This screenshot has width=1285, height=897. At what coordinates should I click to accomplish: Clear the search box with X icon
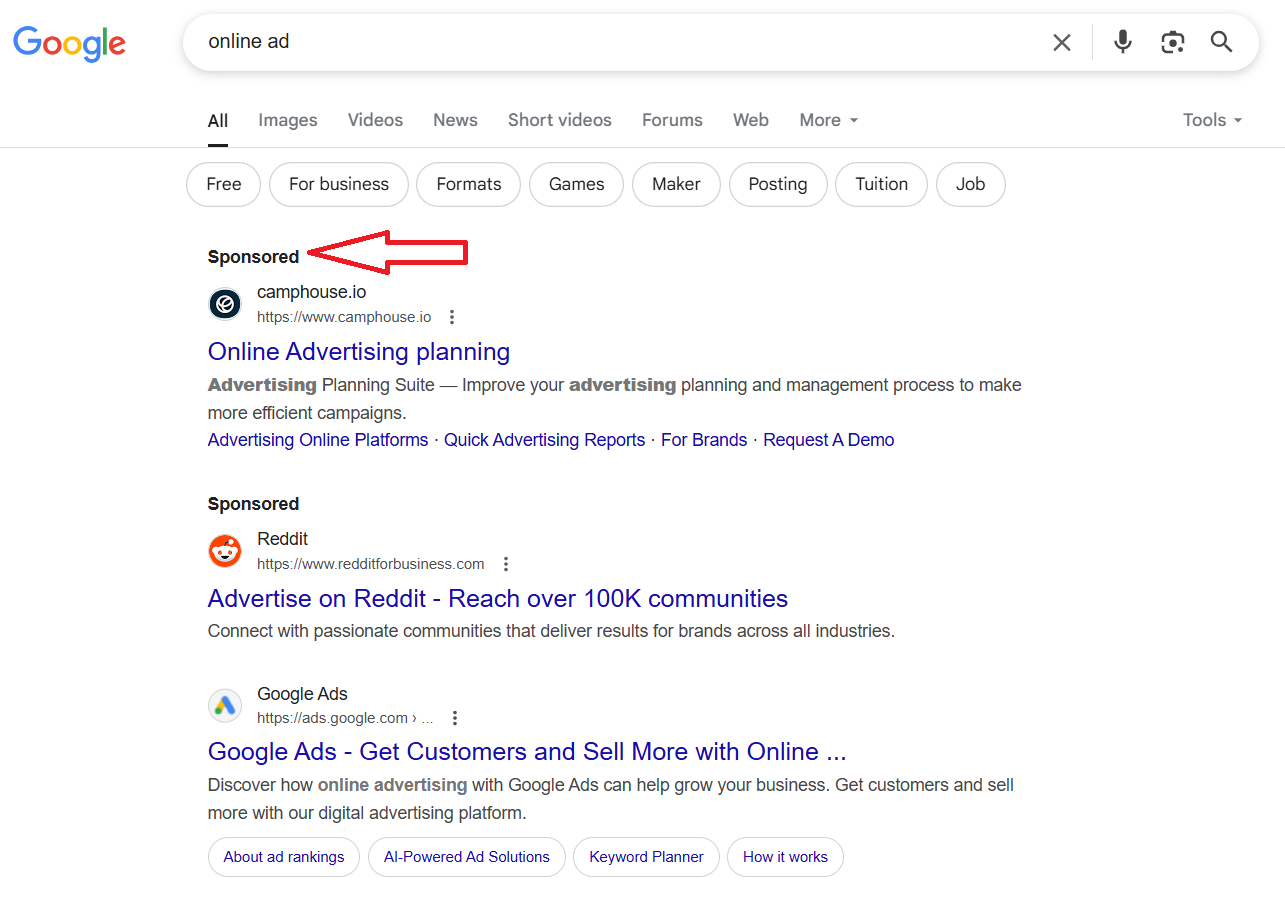click(1061, 42)
